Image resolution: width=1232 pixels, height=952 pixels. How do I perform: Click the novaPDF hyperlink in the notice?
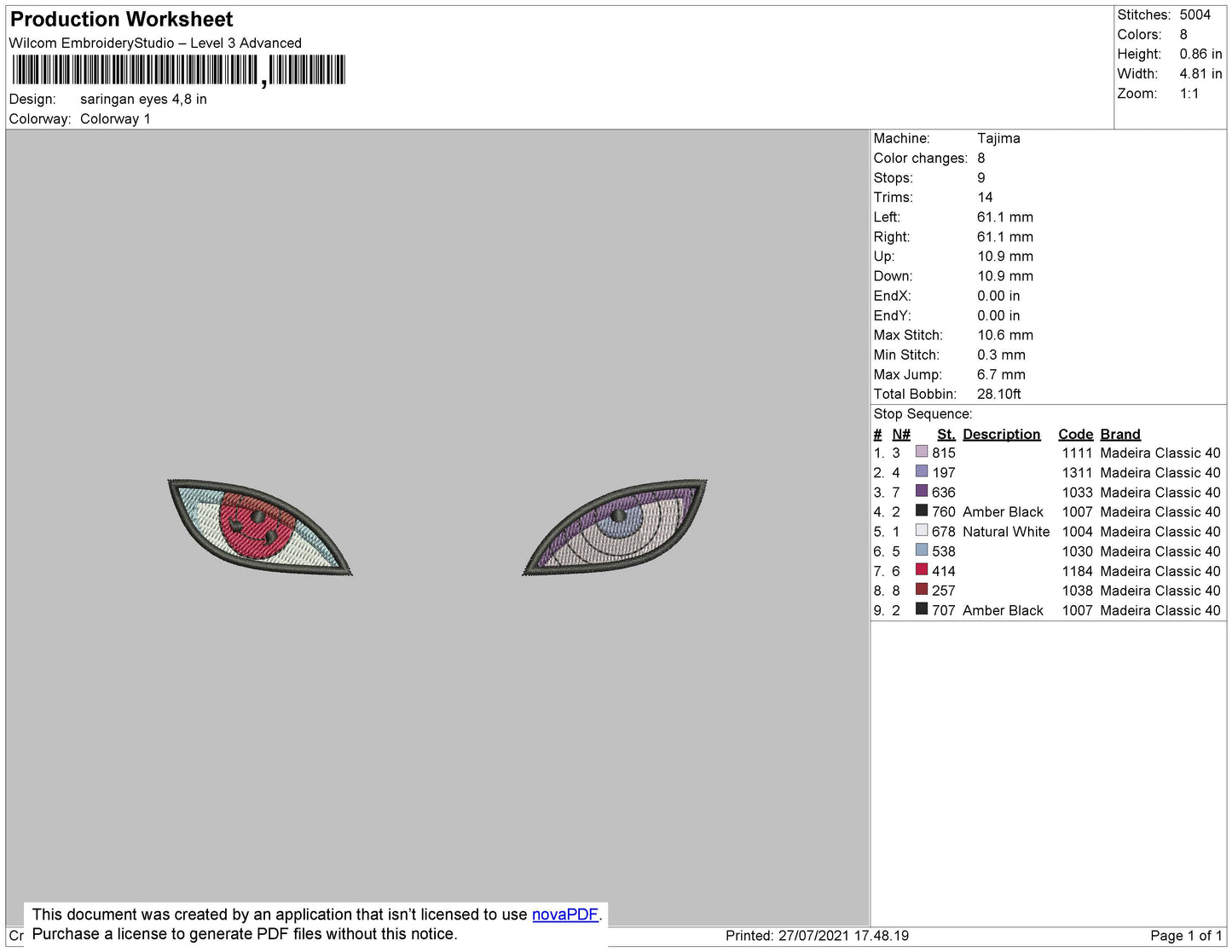[x=564, y=914]
